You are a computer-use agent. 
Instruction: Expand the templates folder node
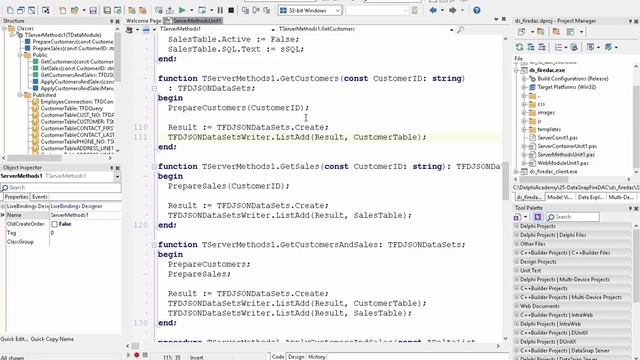[524, 129]
